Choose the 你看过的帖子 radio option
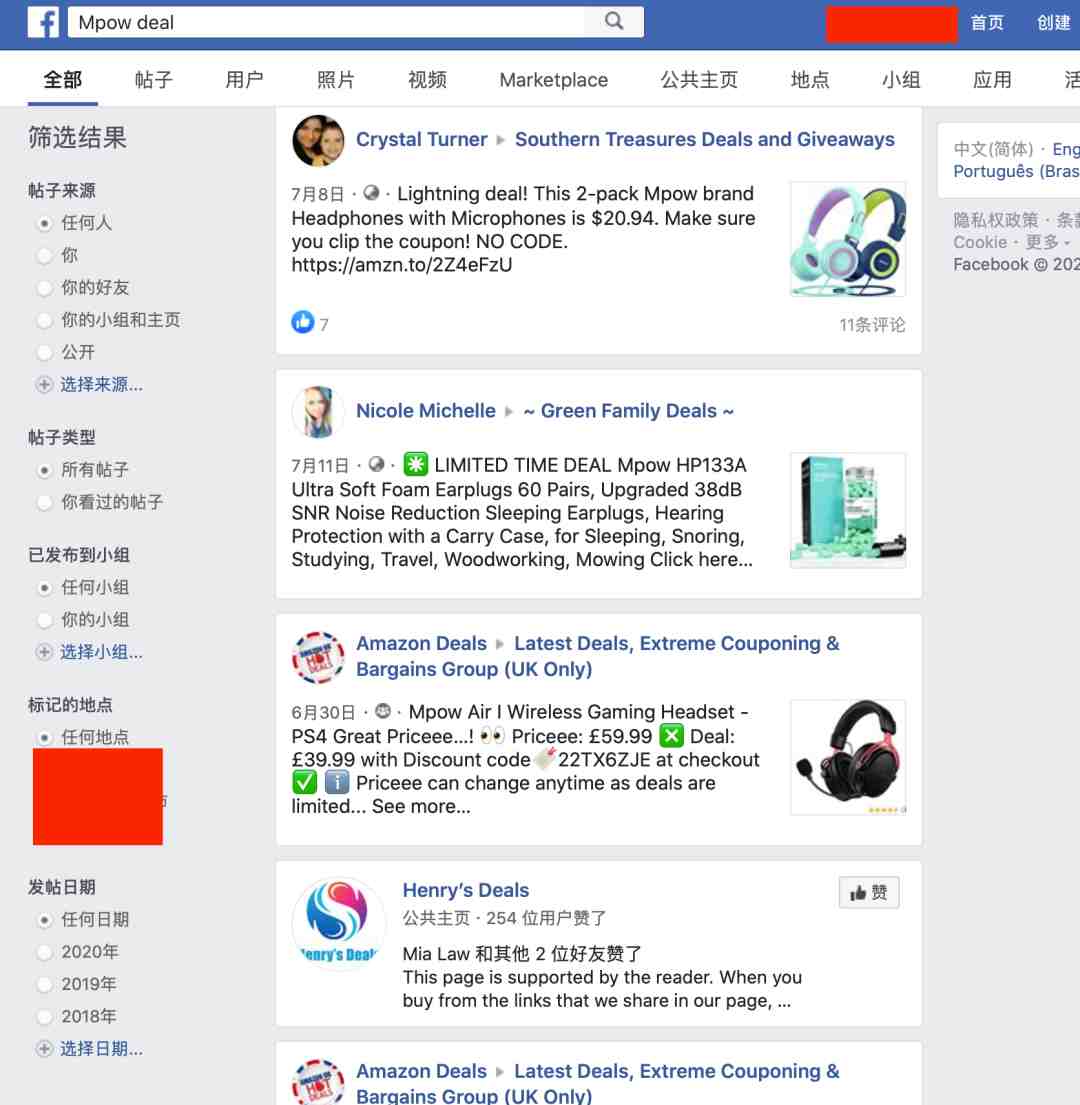 pos(44,502)
